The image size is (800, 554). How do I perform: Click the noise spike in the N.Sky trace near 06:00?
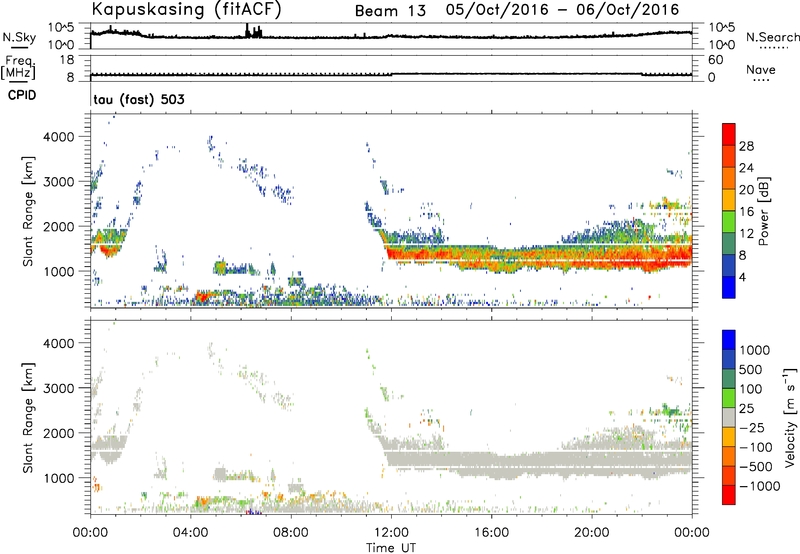click(x=254, y=31)
